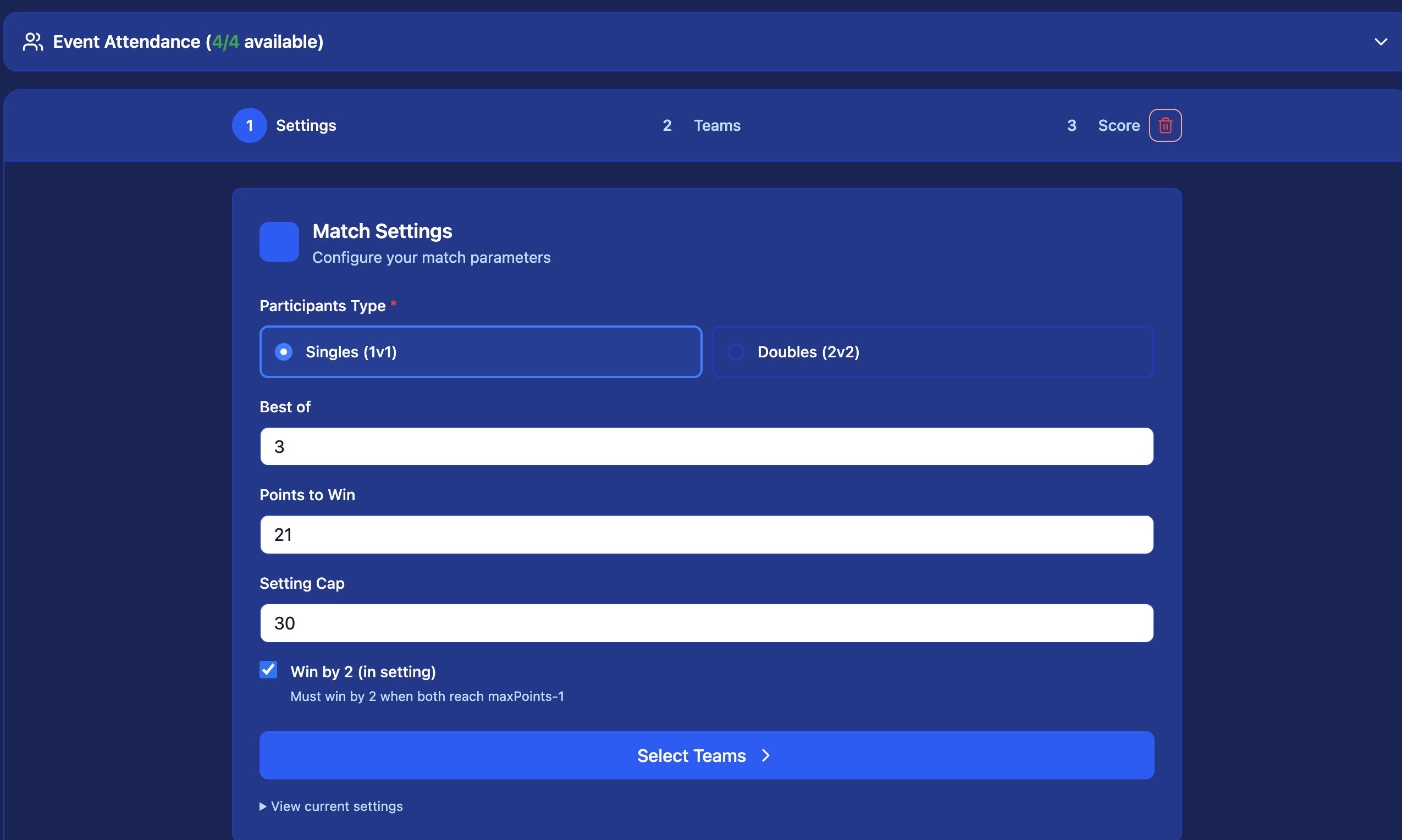Click the blue square Match Settings icon
The width and height of the screenshot is (1402, 840).
[279, 242]
